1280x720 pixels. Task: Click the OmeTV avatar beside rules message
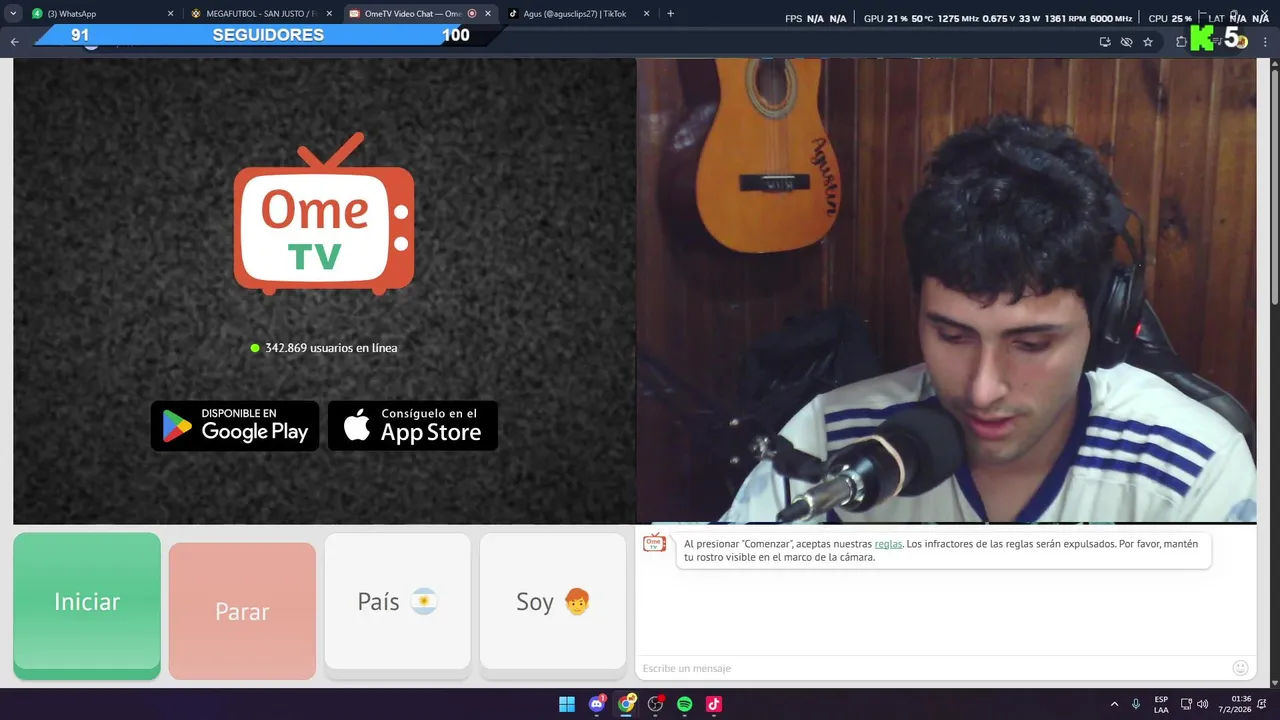pos(654,544)
